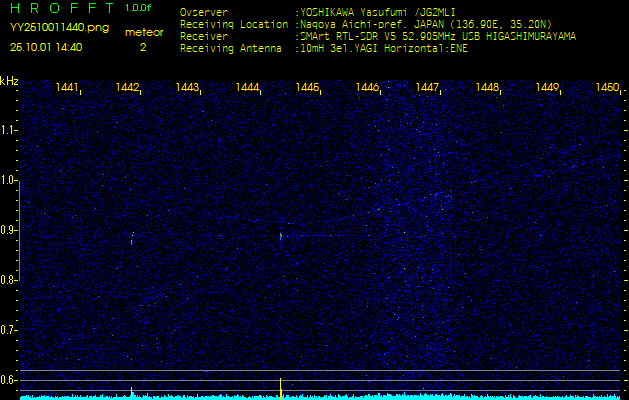The width and height of the screenshot is (629, 400).
Task: Select the 1442 time tick label
Action: (x=128, y=88)
